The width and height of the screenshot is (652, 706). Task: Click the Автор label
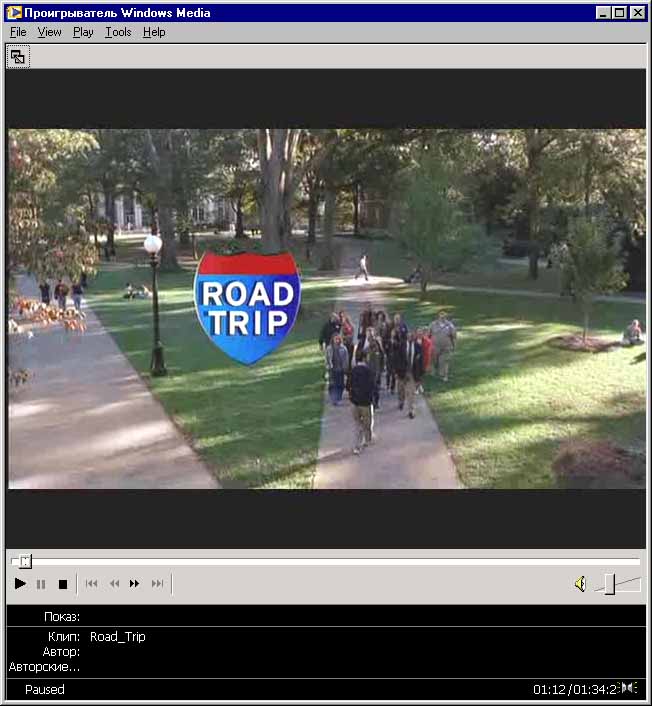pyautogui.click(x=61, y=652)
